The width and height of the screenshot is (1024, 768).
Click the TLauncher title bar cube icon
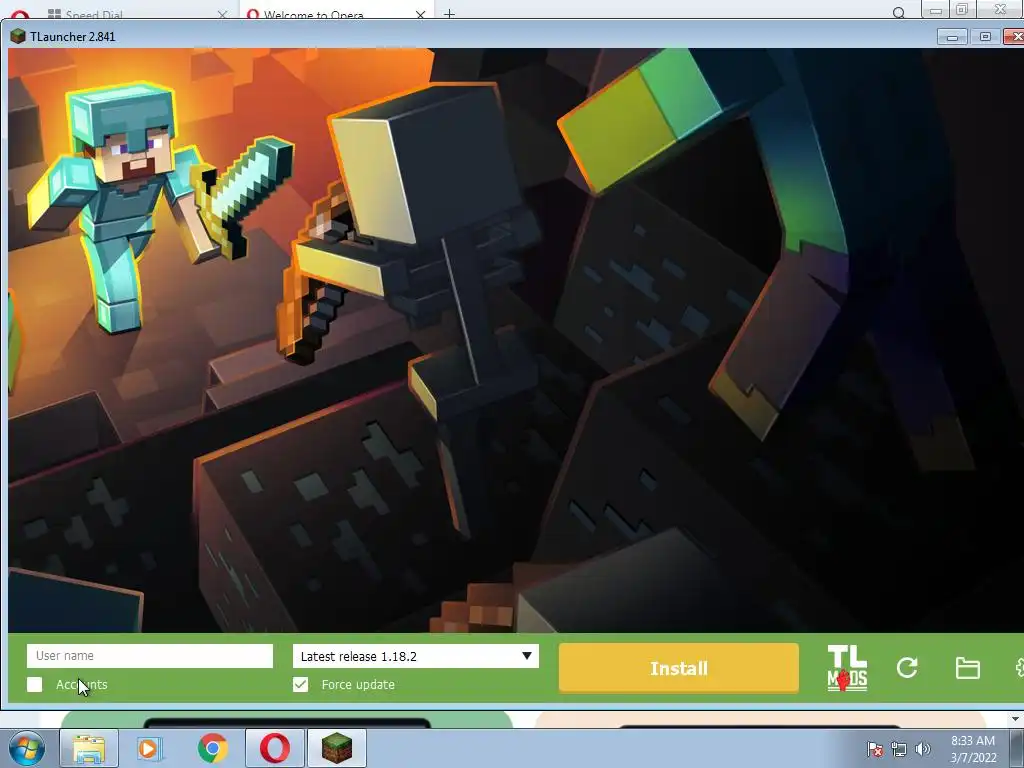pos(18,37)
